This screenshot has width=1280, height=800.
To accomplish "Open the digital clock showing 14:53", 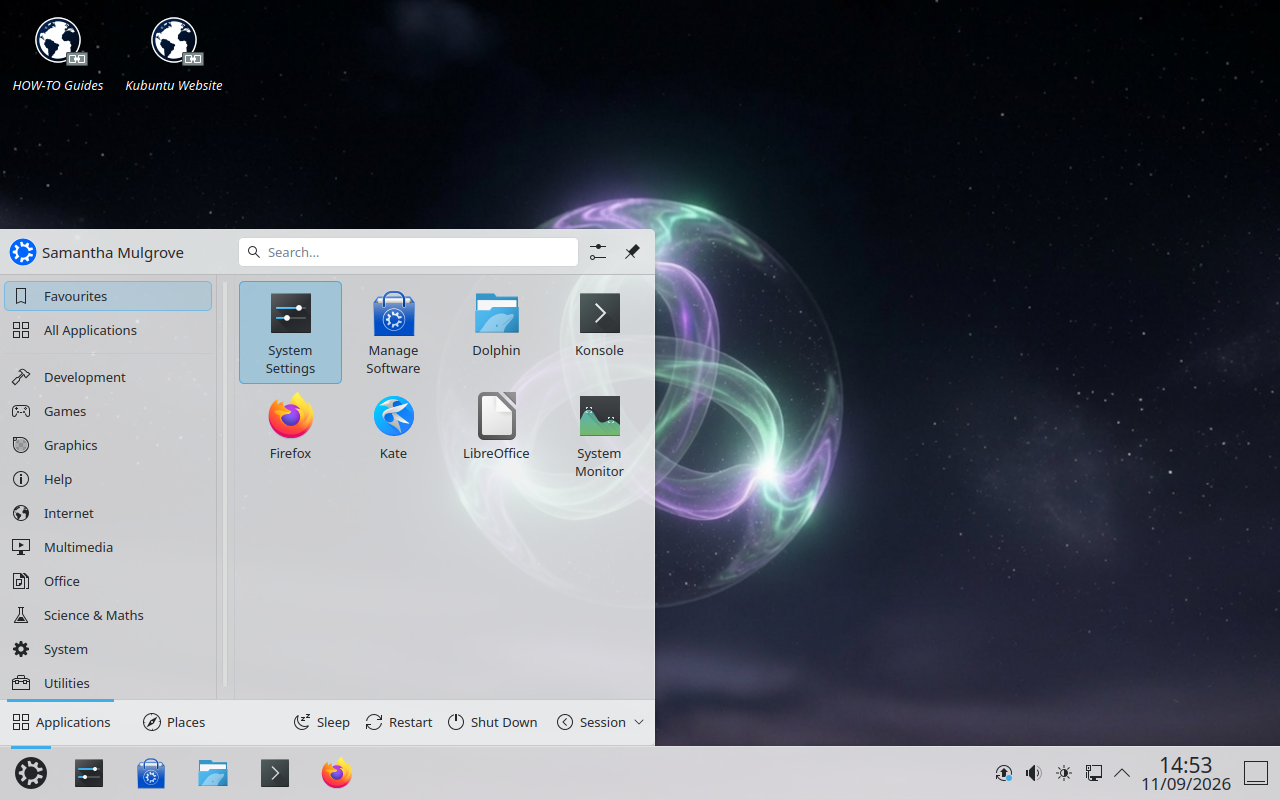I will tap(1186, 773).
